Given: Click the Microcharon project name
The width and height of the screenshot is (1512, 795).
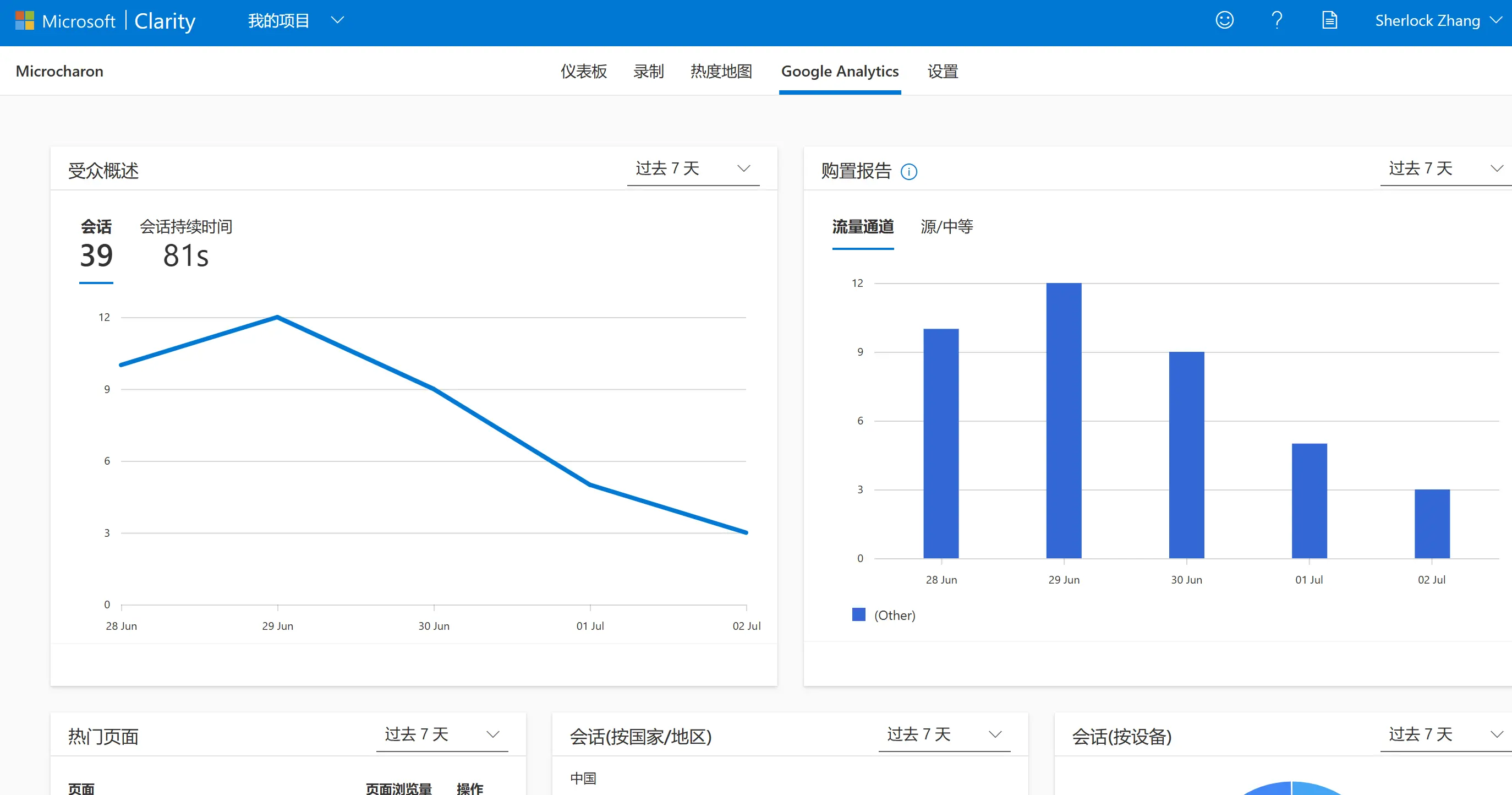Looking at the screenshot, I should 59,72.
